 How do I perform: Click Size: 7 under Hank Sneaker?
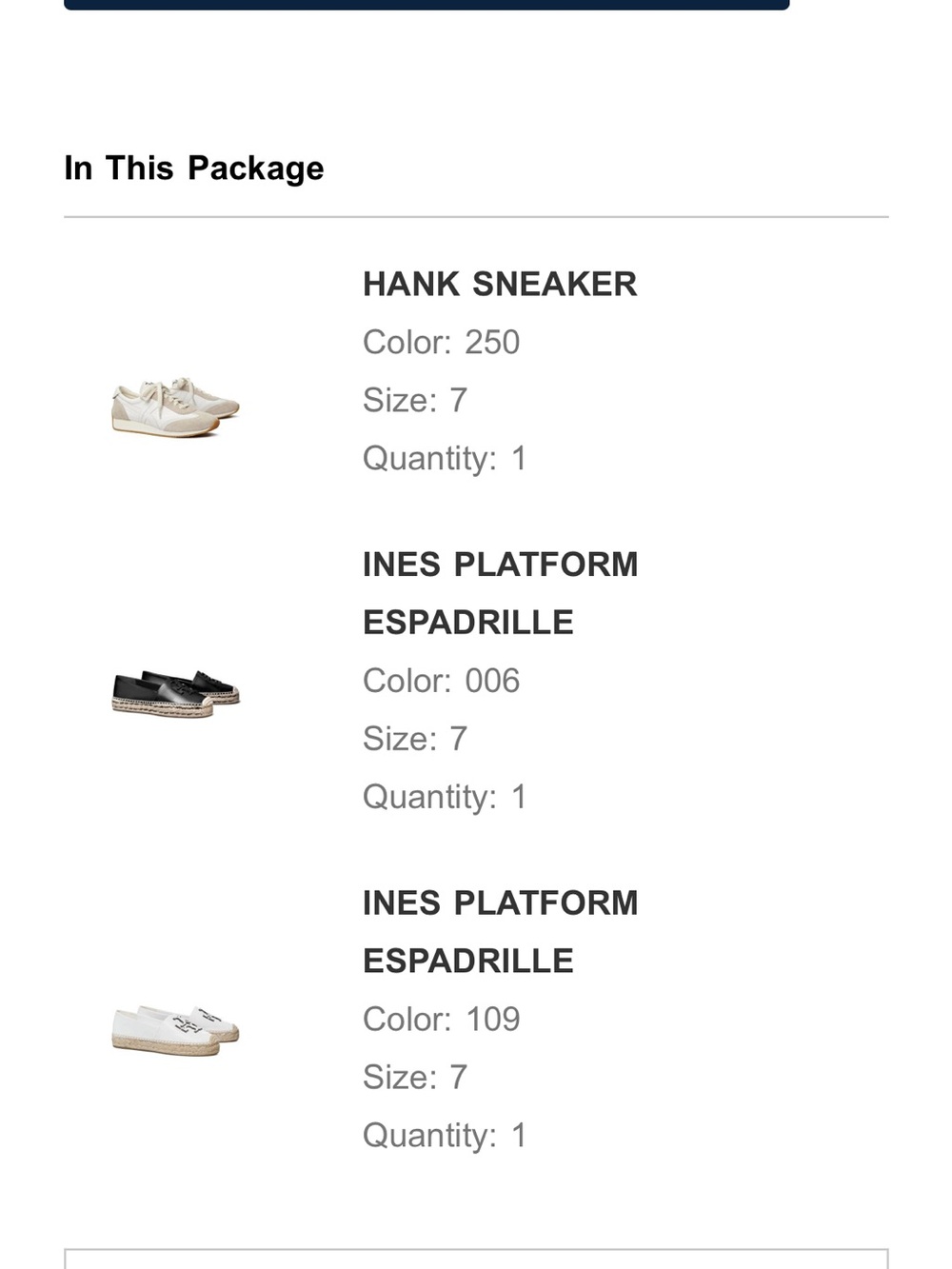click(x=415, y=400)
